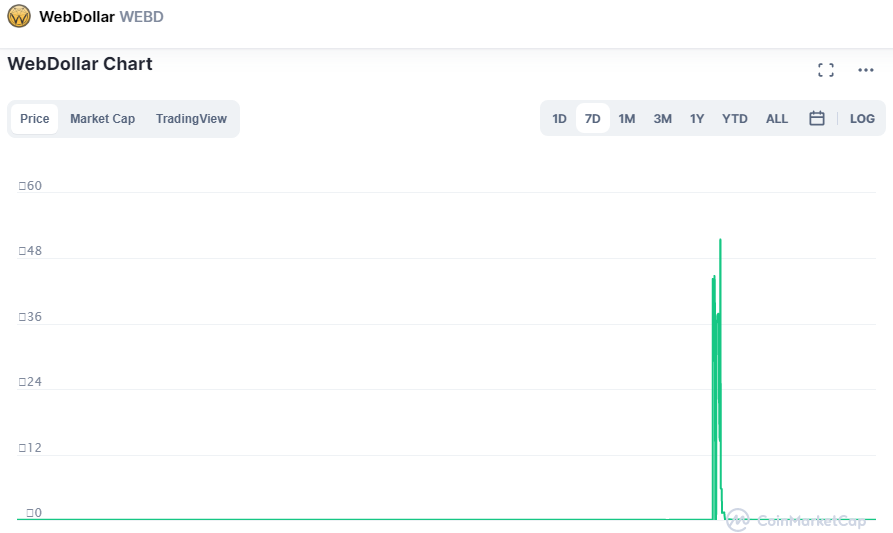Open the three-dot more options menu
Viewport: 893px width, 533px height.
[x=866, y=70]
